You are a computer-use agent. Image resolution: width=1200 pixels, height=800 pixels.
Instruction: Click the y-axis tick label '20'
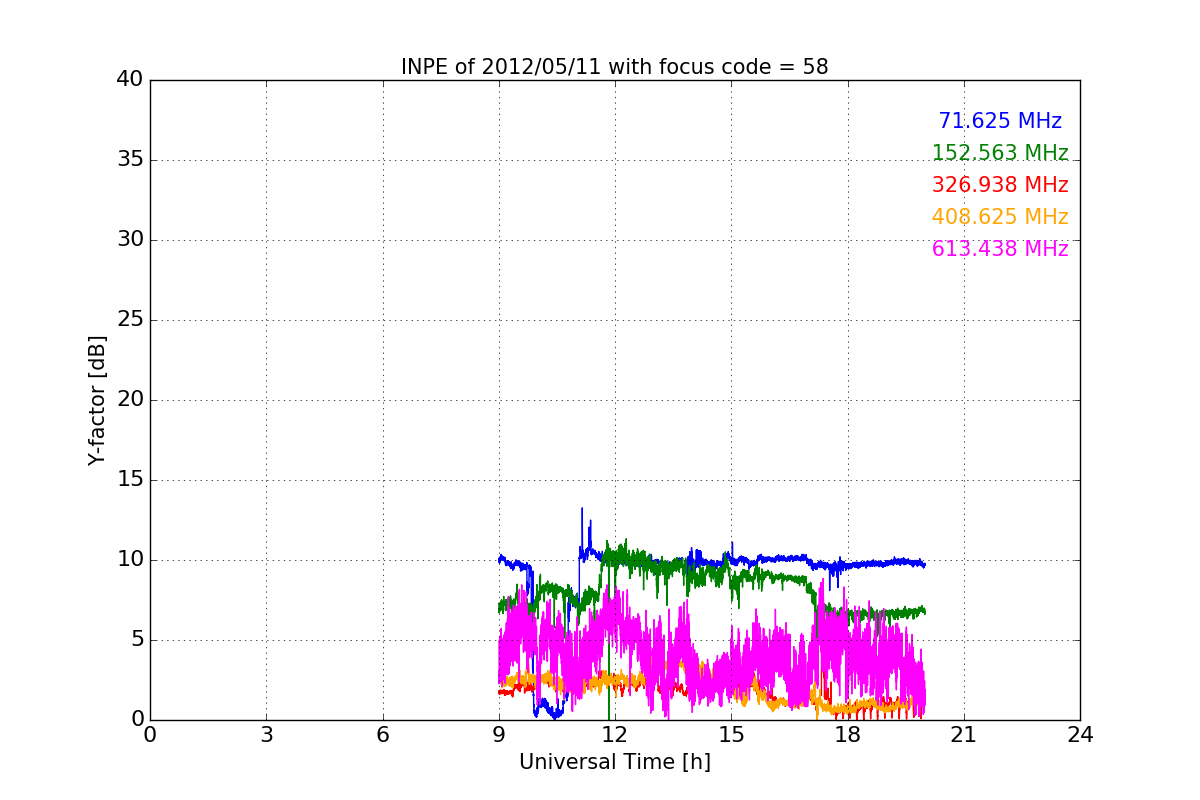pos(130,399)
